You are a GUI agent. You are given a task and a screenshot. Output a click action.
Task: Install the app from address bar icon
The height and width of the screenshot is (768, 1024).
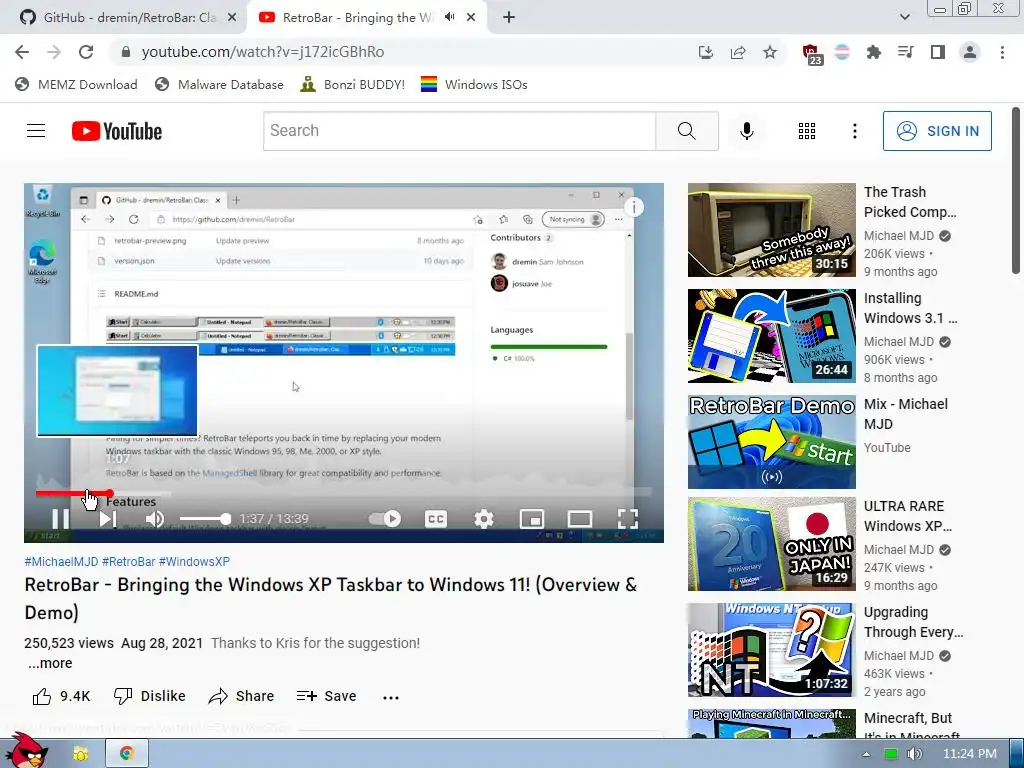tap(706, 52)
